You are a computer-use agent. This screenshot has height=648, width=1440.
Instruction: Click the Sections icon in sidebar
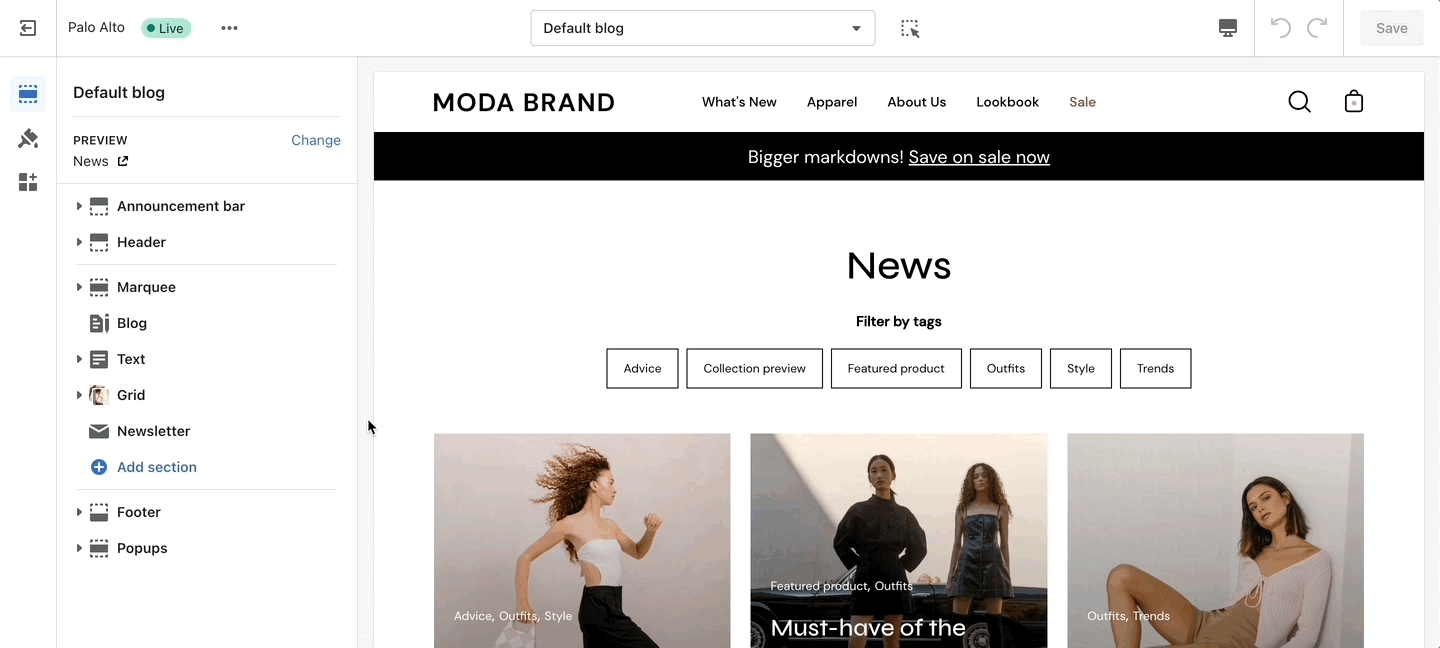(x=28, y=94)
